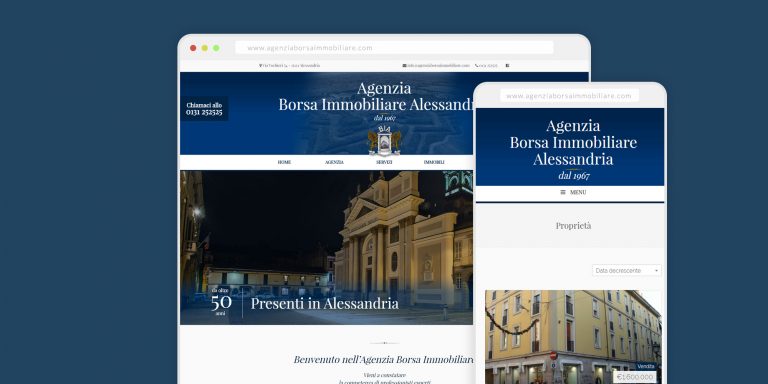Open the AGENZIA menu item
This screenshot has width=768, height=384.
tap(335, 162)
